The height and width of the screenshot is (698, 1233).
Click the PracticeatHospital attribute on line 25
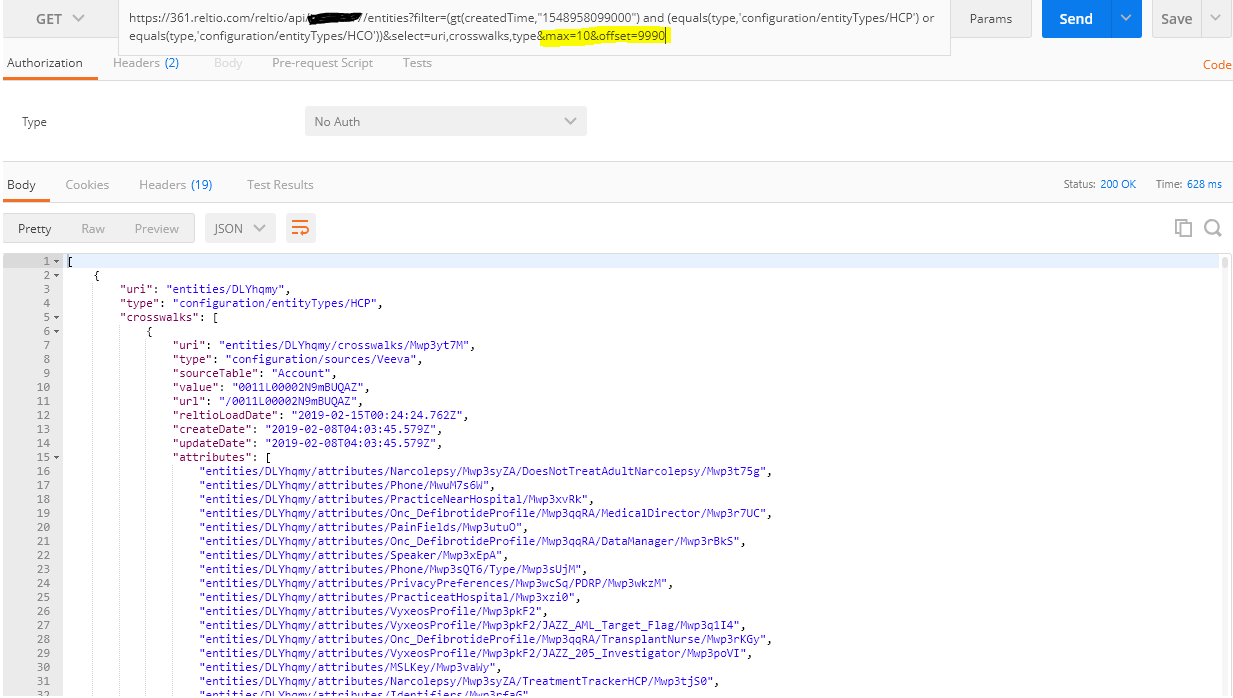(x=391, y=597)
